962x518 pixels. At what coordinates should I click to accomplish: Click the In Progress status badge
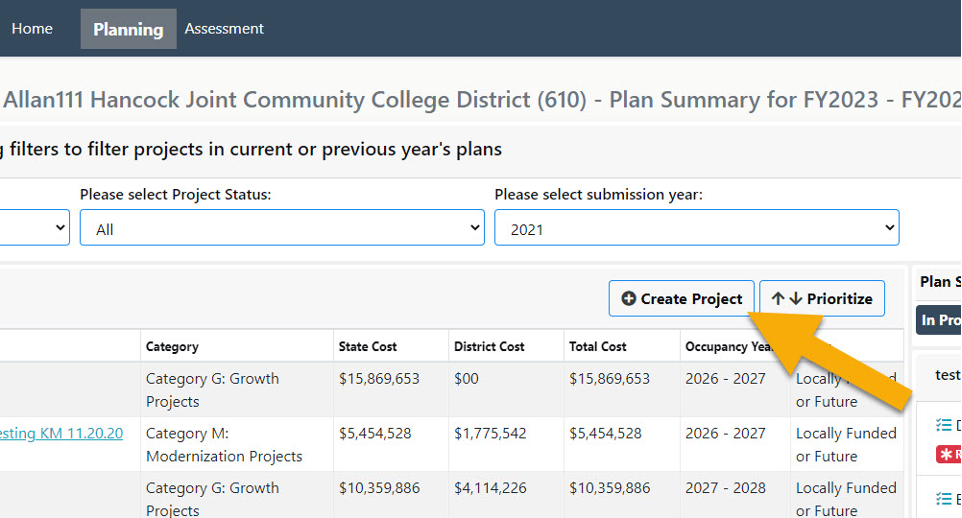(939, 320)
